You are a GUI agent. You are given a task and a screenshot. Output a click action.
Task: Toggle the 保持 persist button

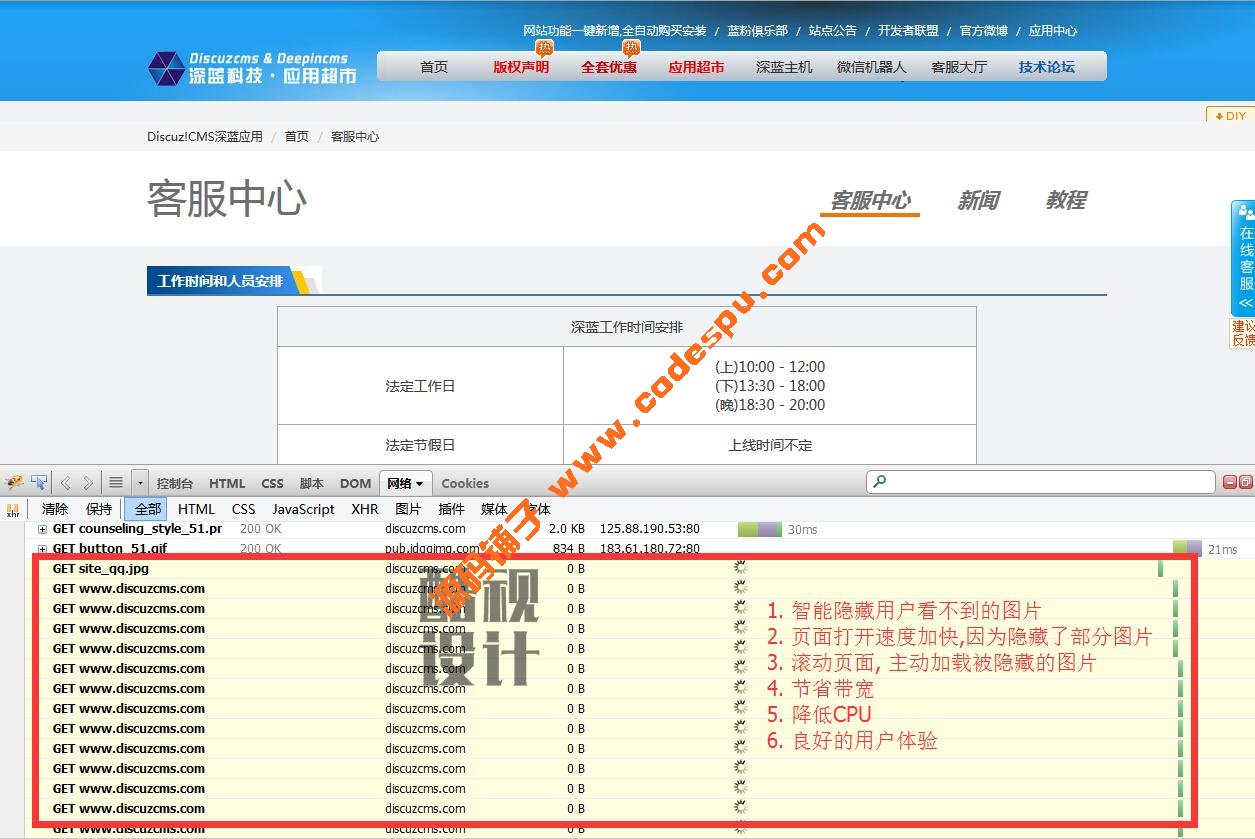click(99, 509)
